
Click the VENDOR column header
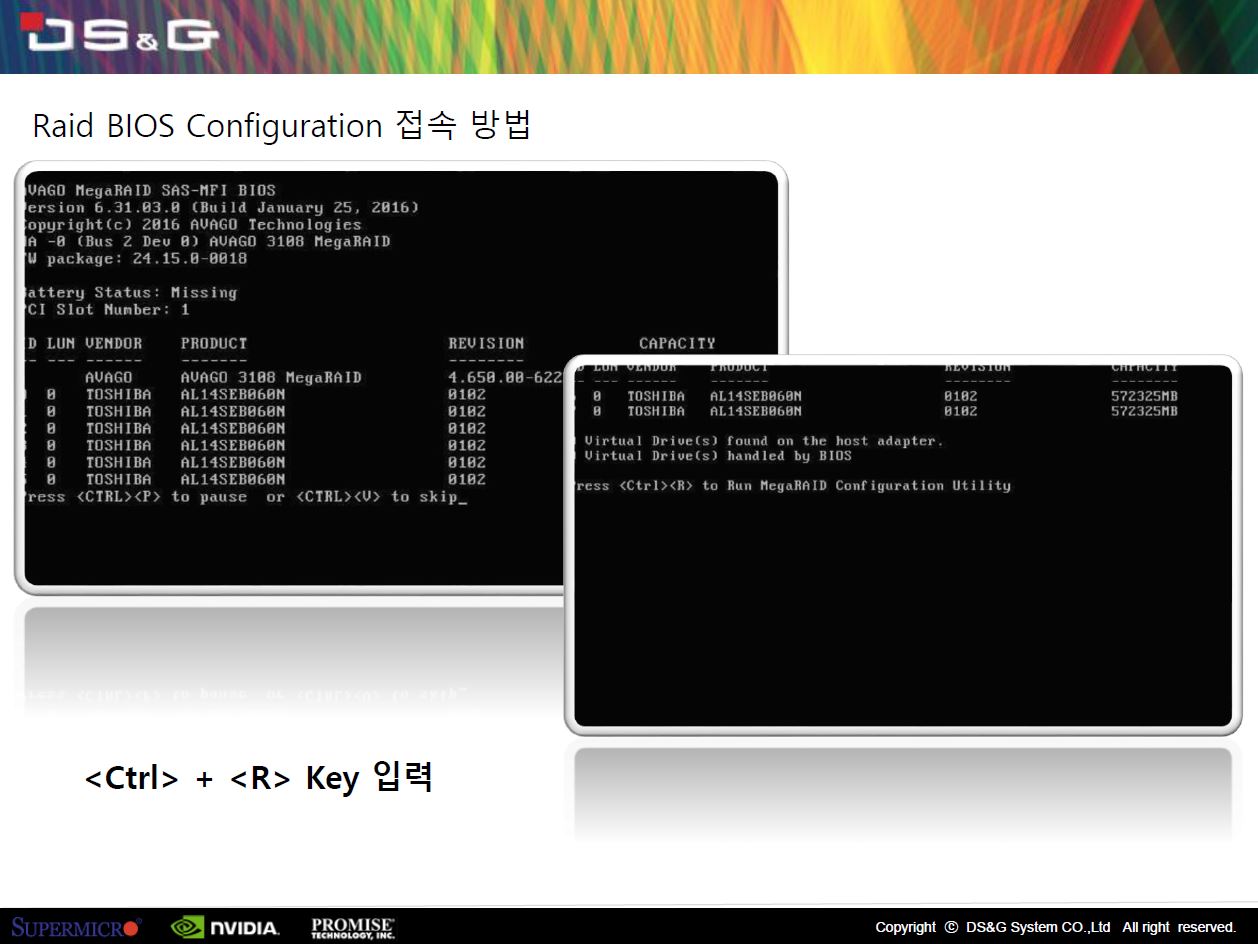(113, 343)
